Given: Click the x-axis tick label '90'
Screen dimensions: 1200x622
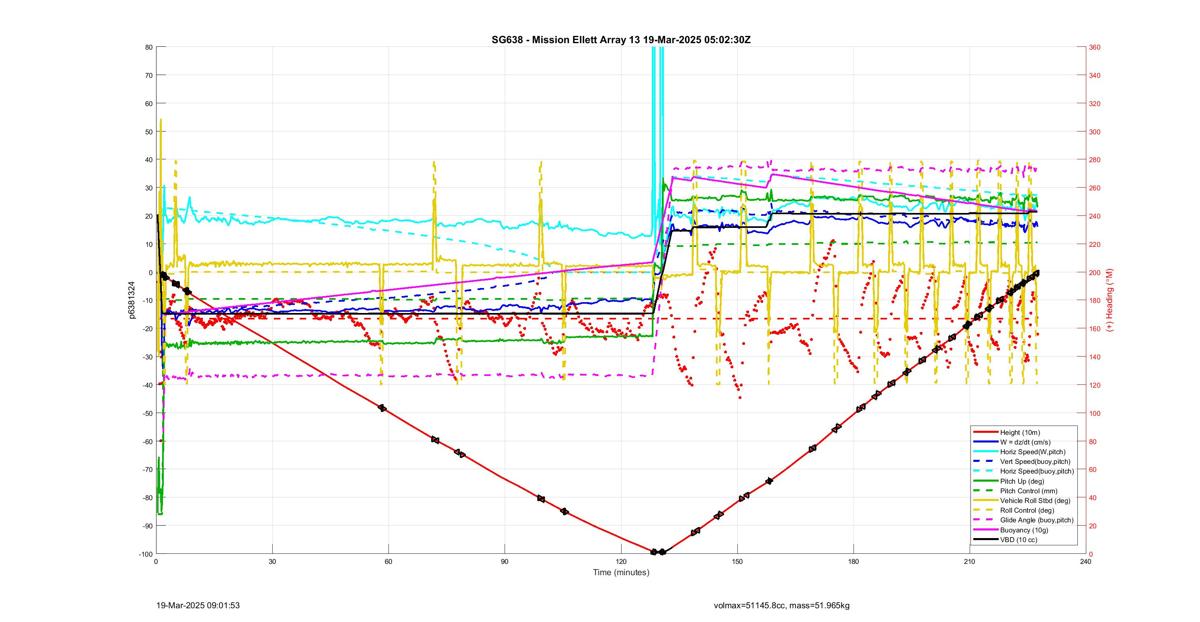Looking at the screenshot, I should (x=505, y=562).
